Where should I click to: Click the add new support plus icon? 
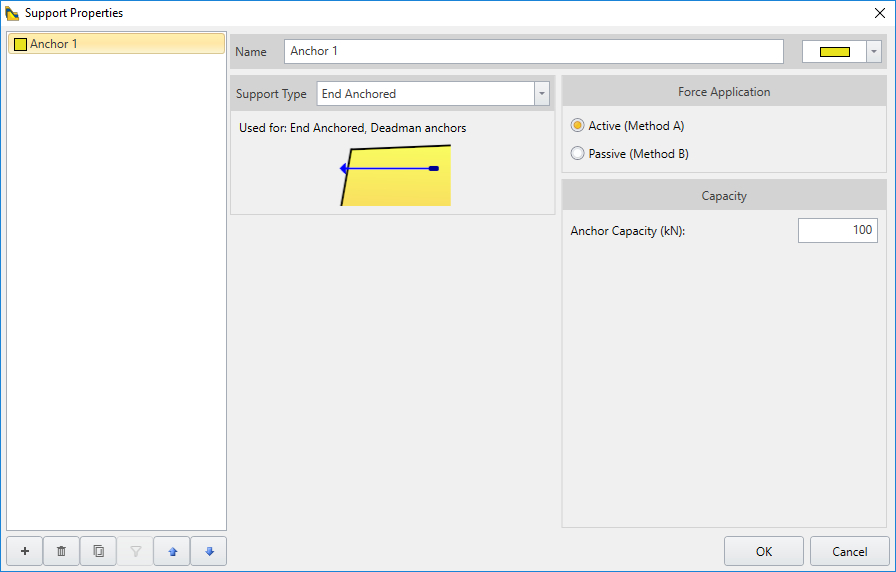pyautogui.click(x=24, y=551)
